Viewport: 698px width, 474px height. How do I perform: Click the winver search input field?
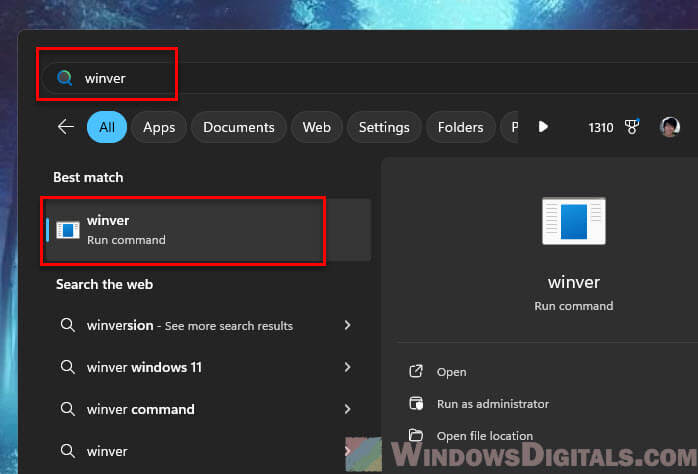click(369, 78)
